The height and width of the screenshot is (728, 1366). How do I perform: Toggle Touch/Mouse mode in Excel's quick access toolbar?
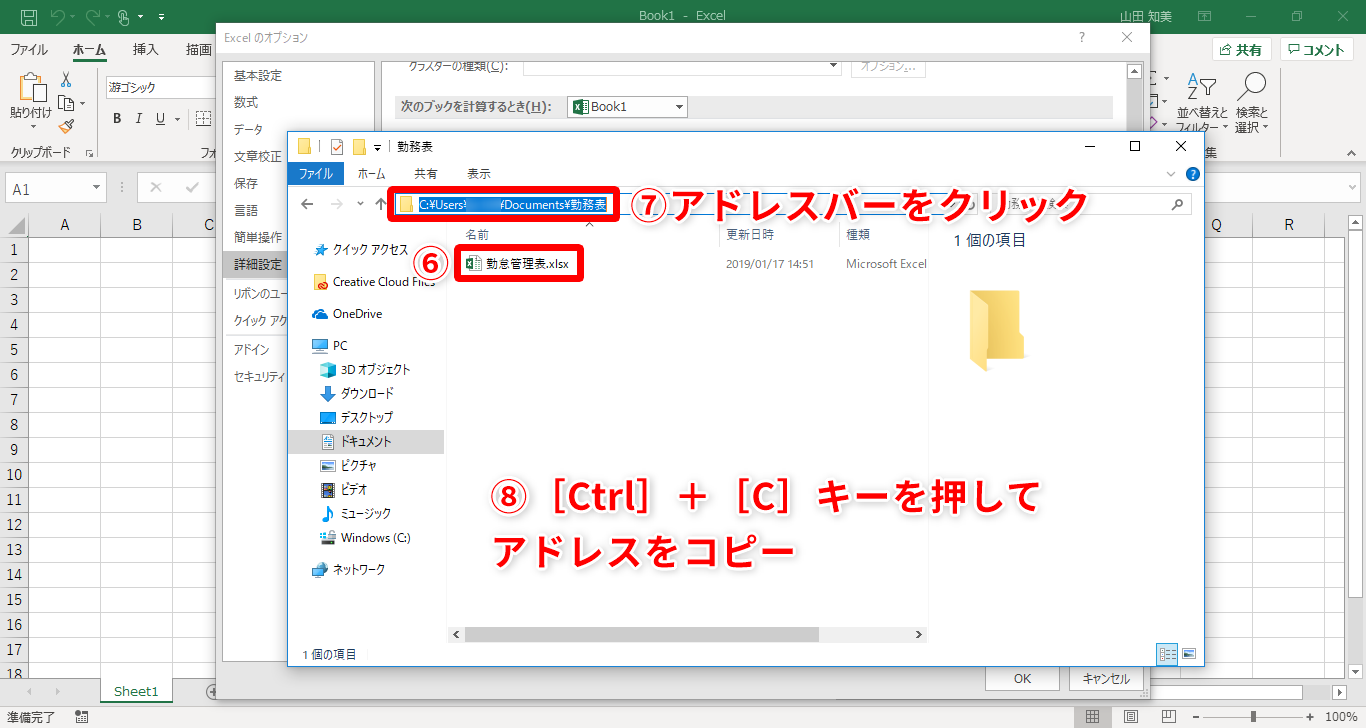coord(125,17)
